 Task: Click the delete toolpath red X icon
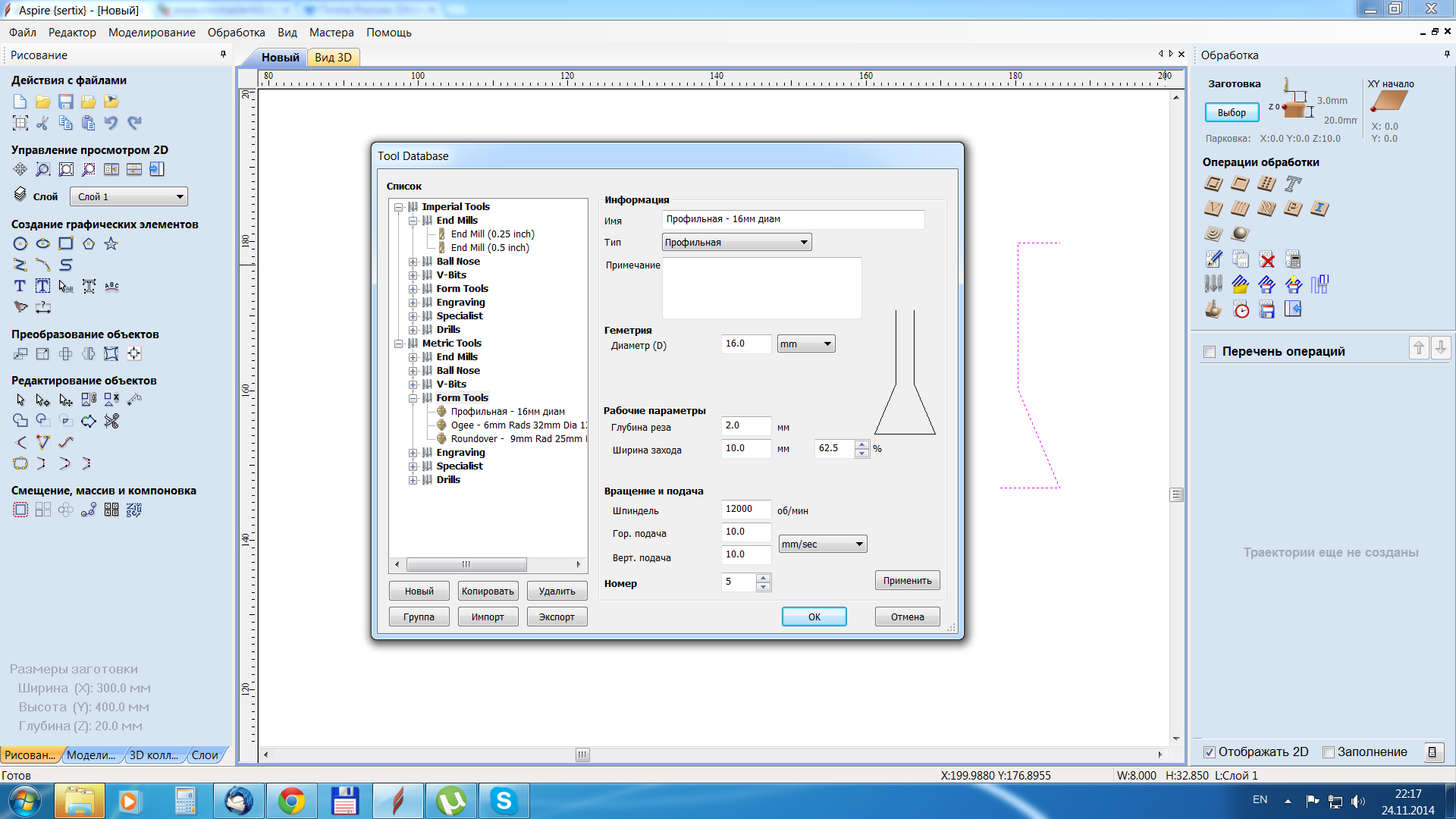(1267, 260)
